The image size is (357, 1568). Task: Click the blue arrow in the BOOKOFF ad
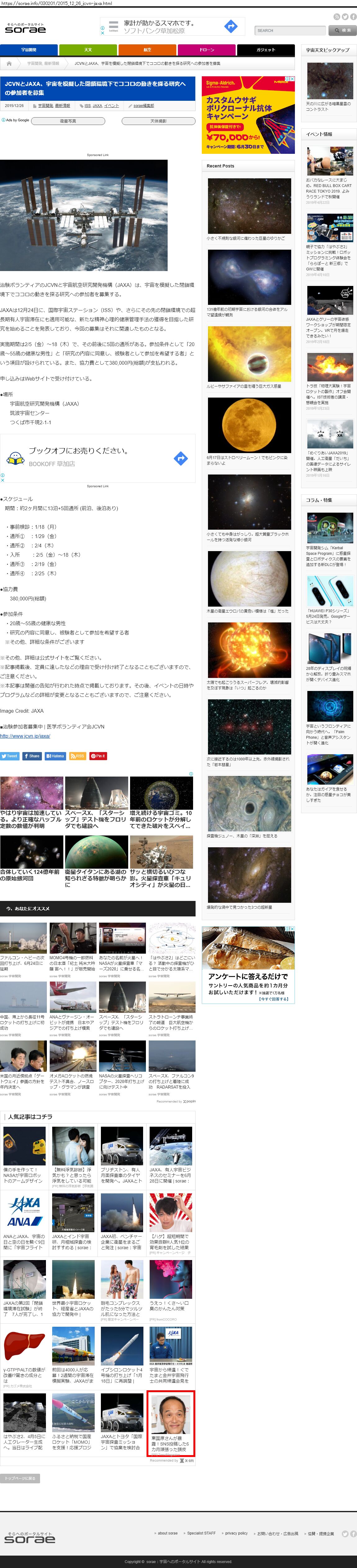pos(180,458)
